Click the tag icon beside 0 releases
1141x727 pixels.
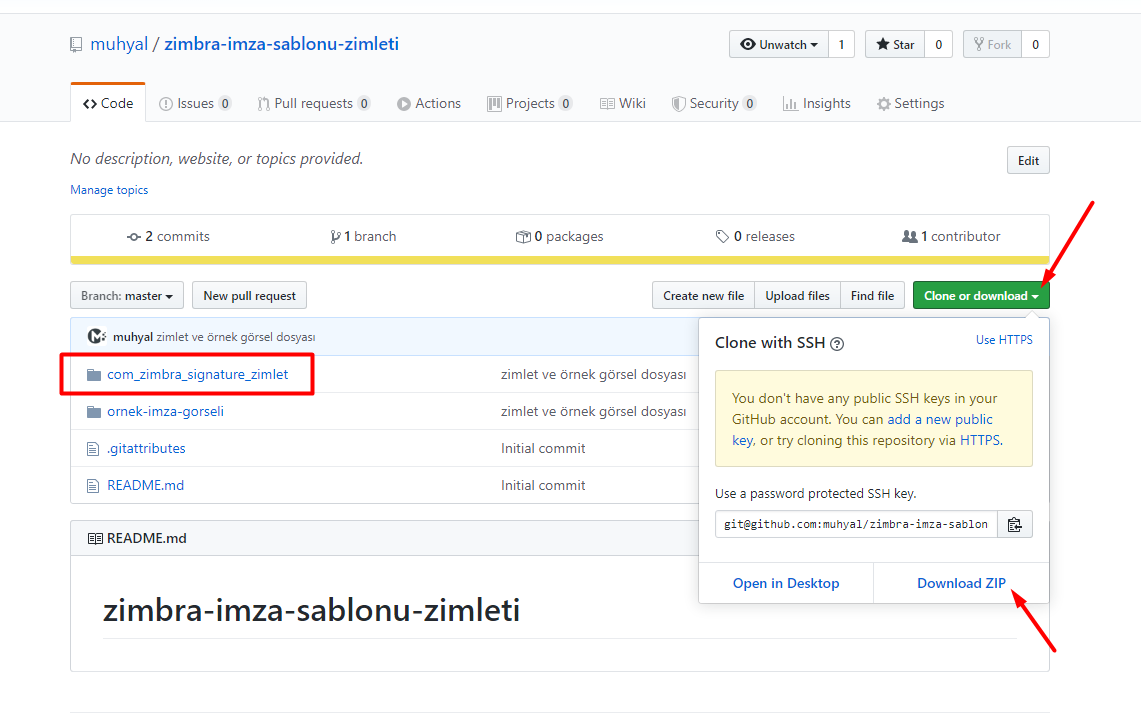click(722, 237)
